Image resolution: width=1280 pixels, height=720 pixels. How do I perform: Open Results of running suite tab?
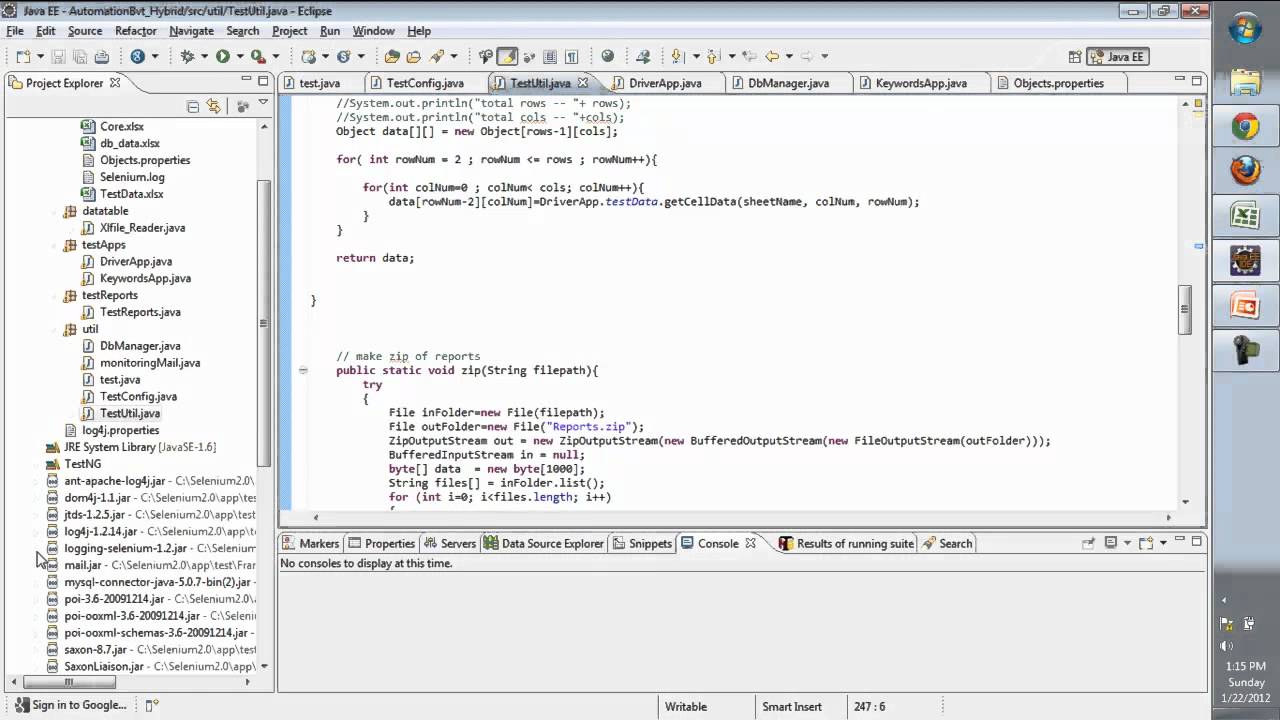pos(846,543)
